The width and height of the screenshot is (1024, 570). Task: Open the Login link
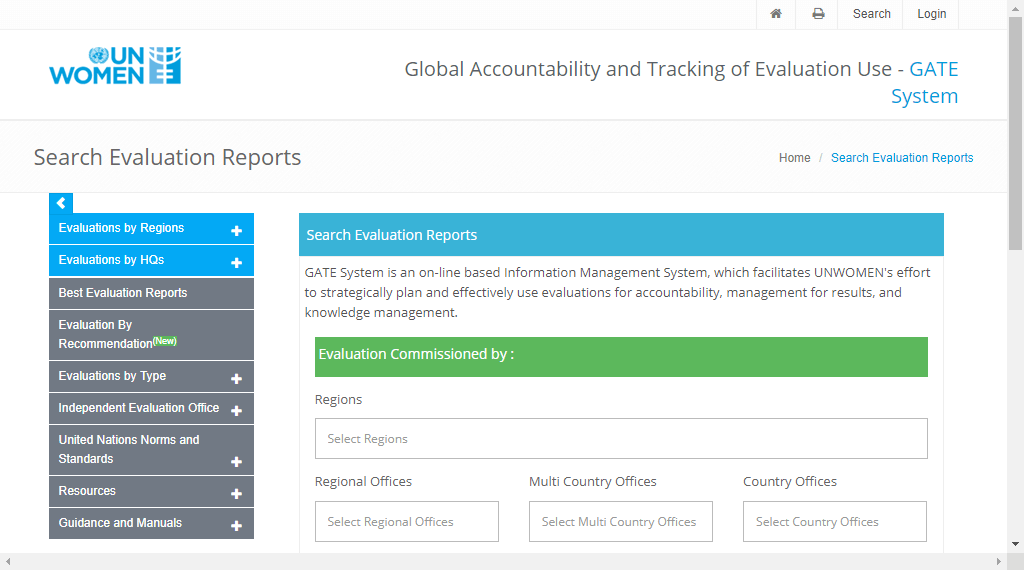coord(931,14)
